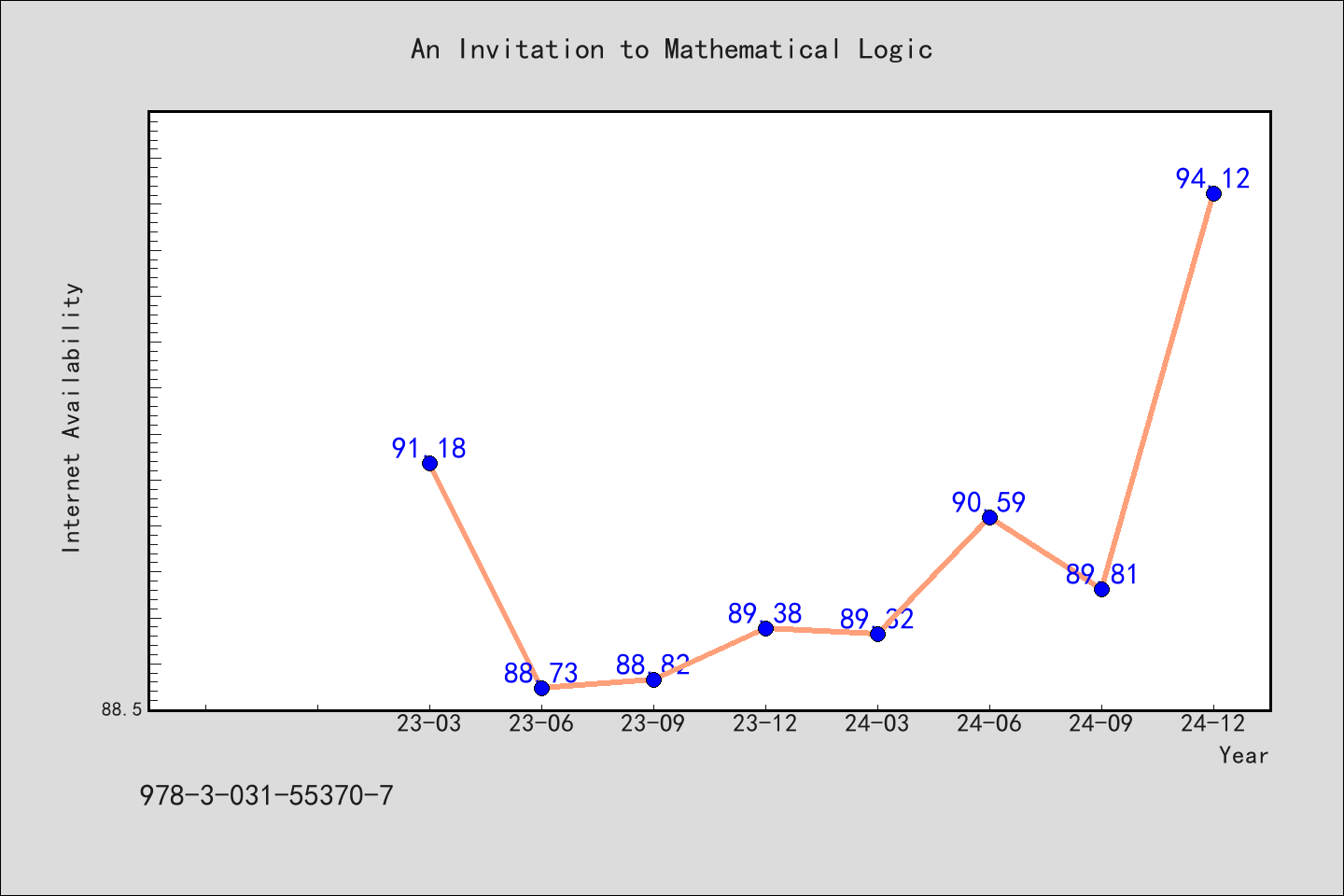Screen dimensions: 1344x896
Task: Click the x-axis label 23-06
Action: pos(541,724)
